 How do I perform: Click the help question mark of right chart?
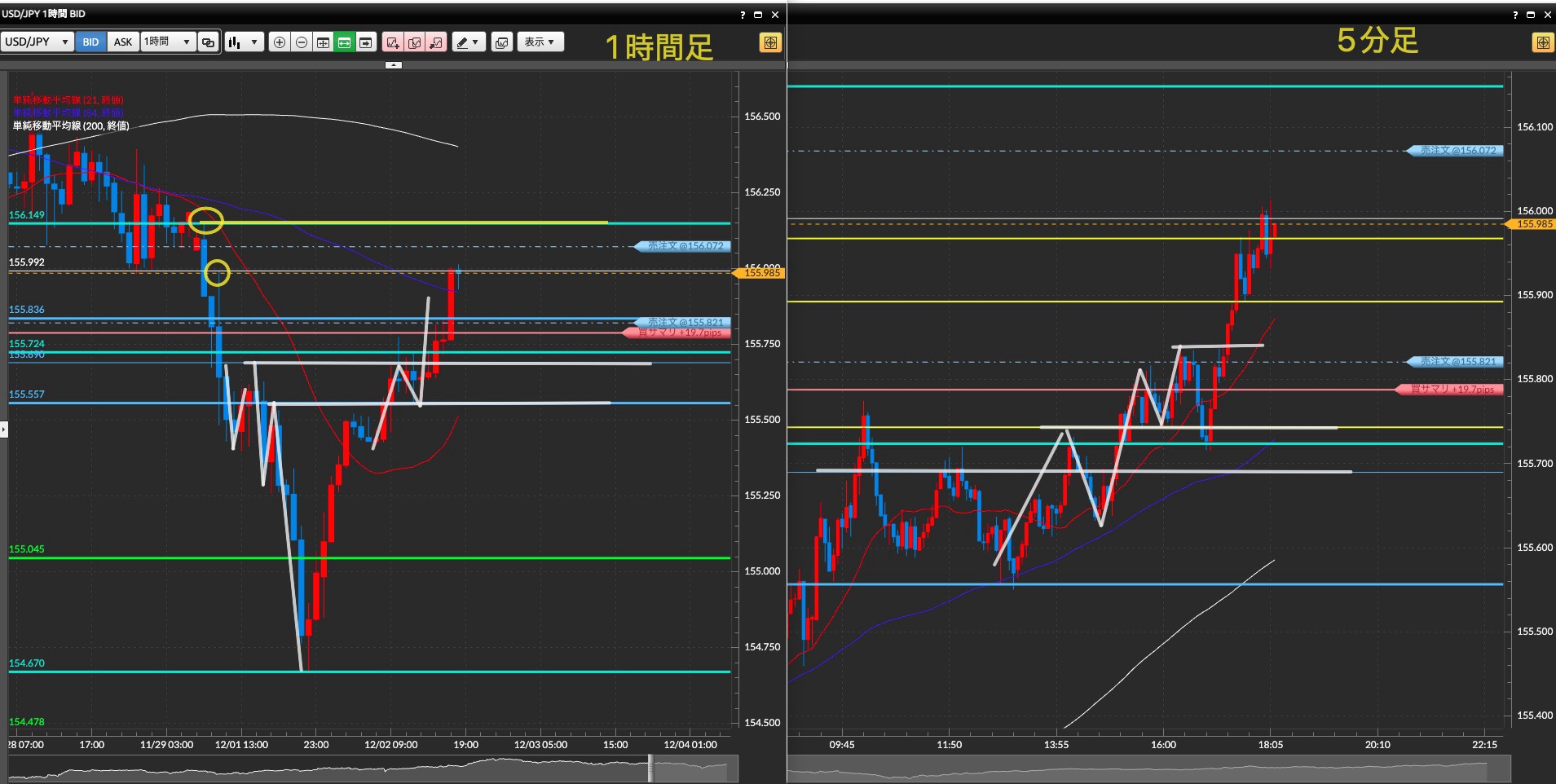[x=1515, y=15]
